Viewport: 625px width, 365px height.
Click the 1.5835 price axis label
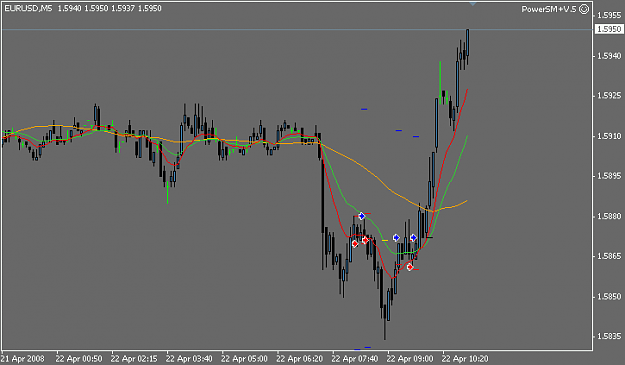(609, 337)
